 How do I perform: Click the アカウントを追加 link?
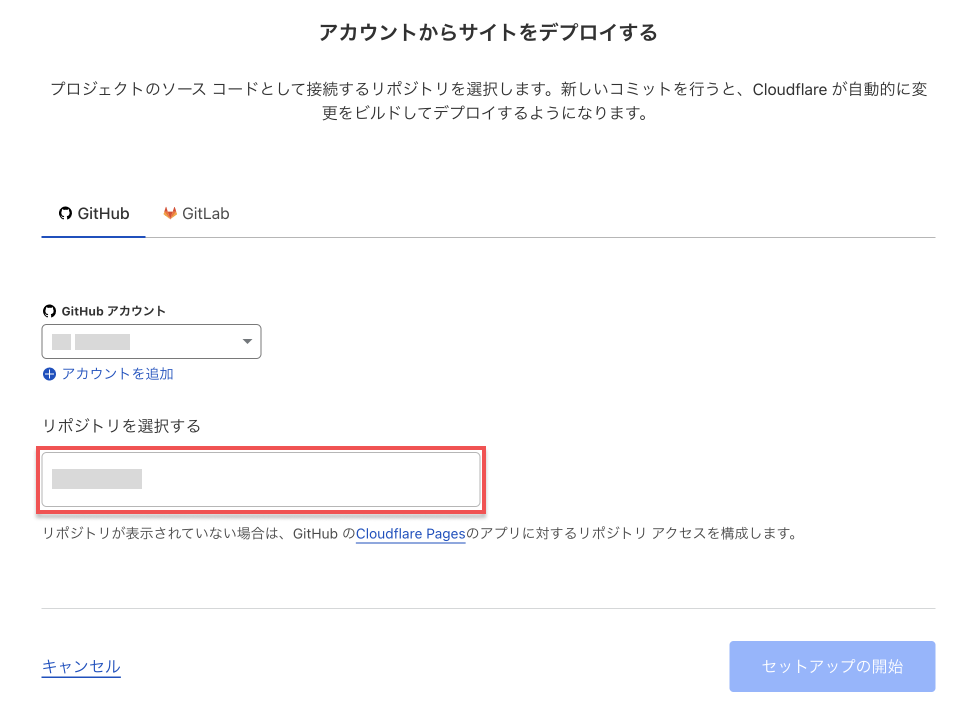[117, 374]
